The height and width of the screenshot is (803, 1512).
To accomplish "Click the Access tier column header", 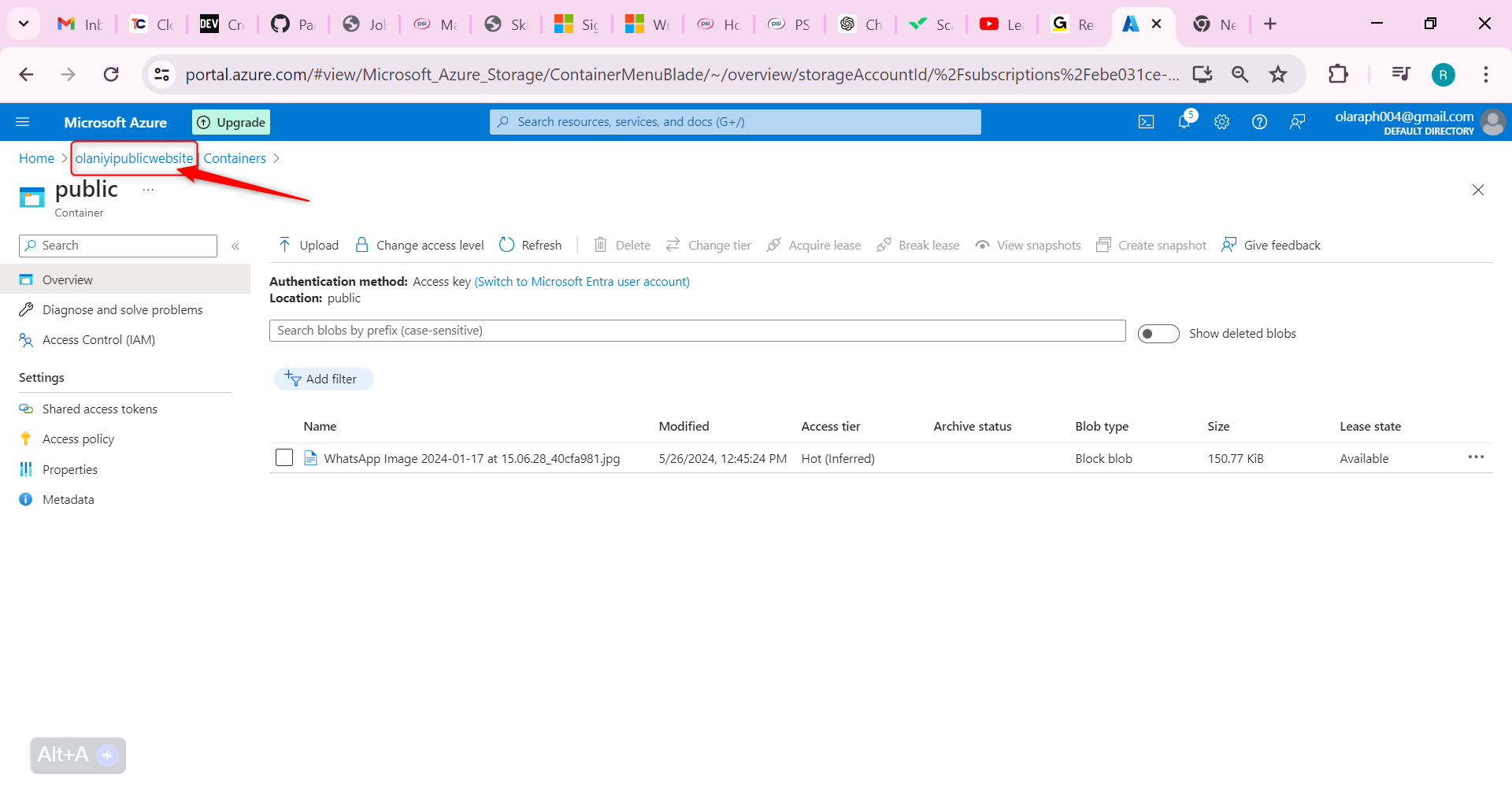I will pos(830,426).
